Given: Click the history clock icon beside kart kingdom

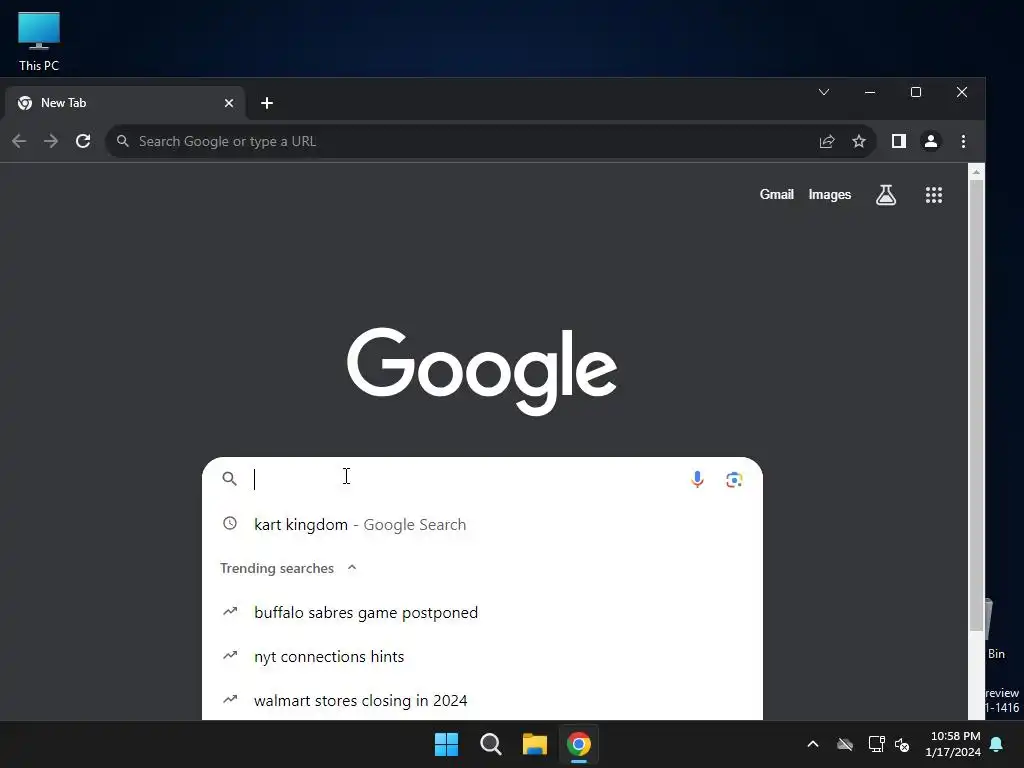Looking at the screenshot, I should pos(230,523).
